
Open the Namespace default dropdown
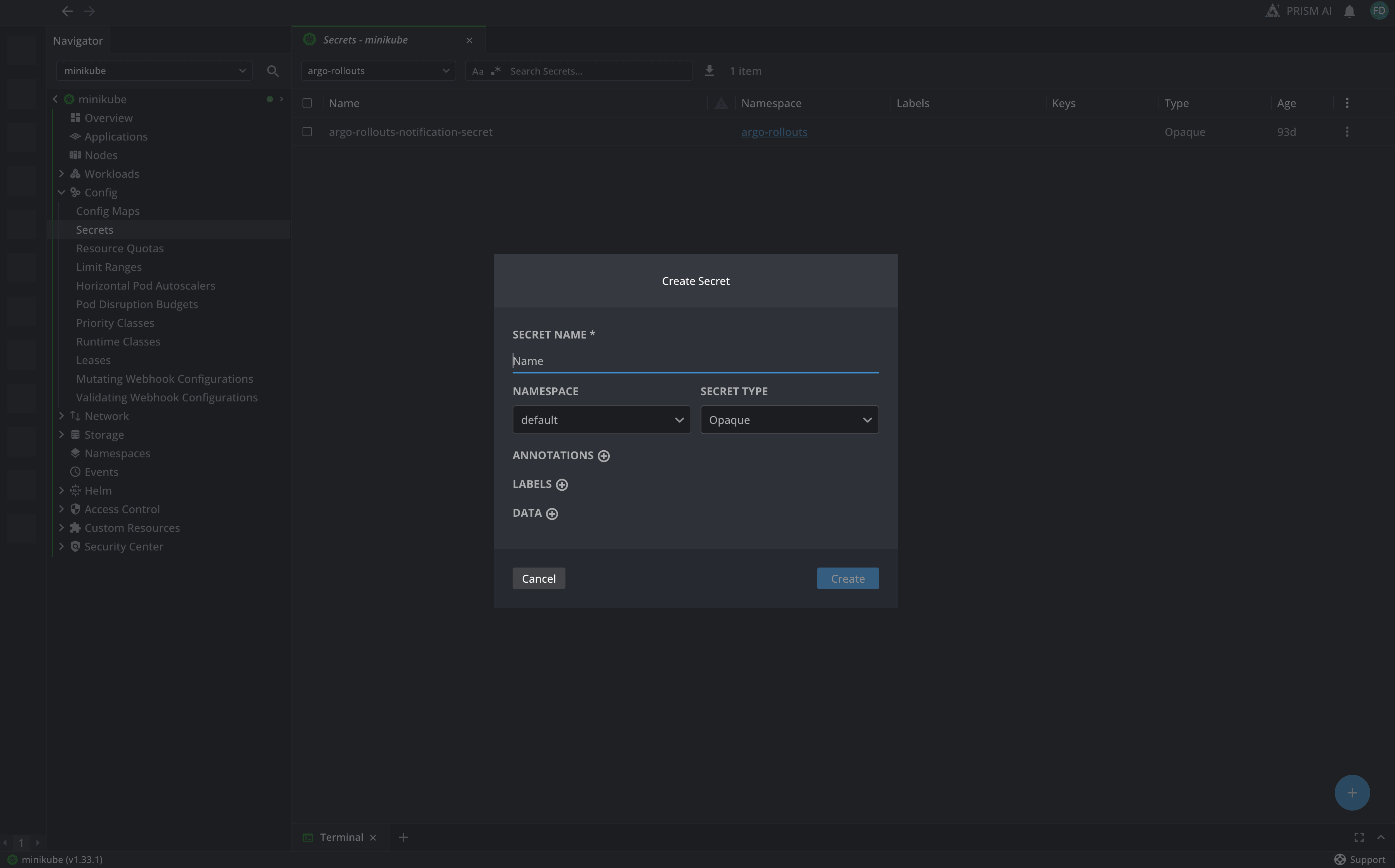601,420
